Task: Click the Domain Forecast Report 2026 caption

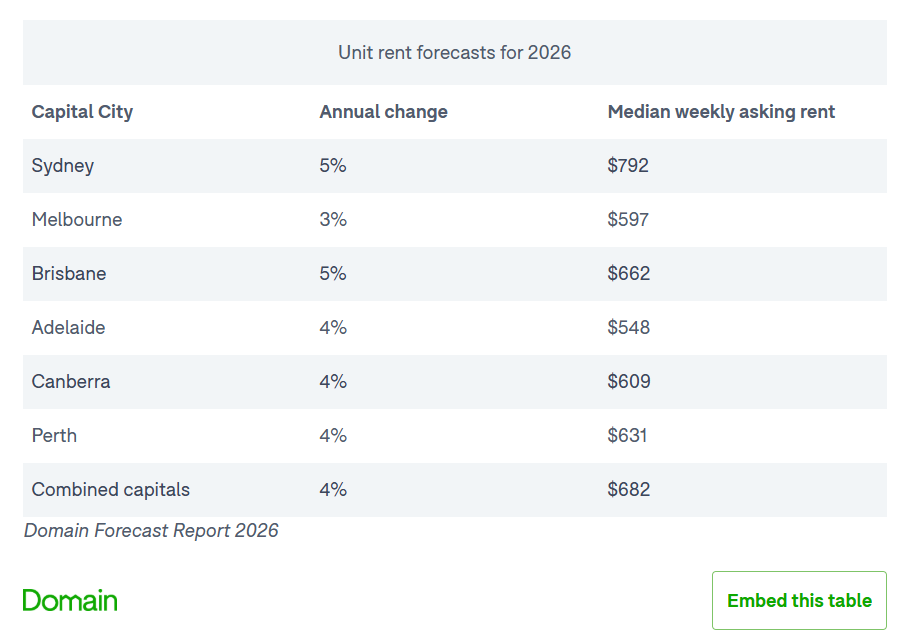Action: pyautogui.click(x=151, y=531)
